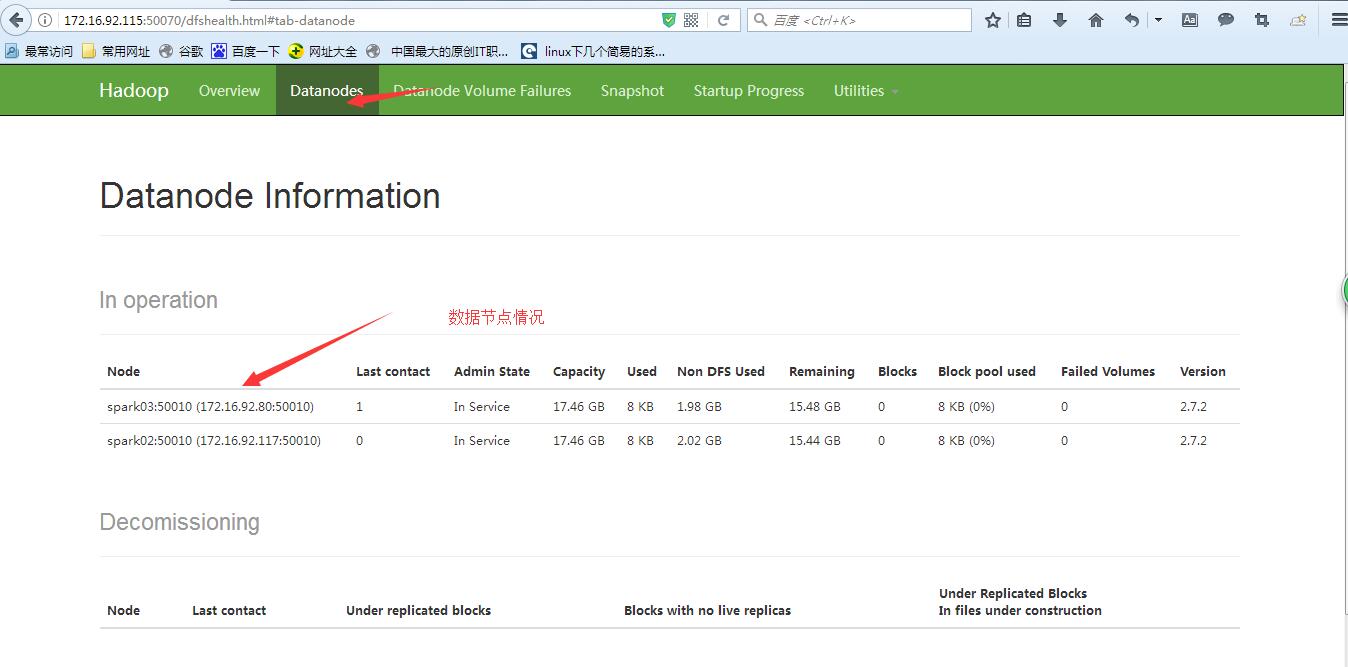Viewport: 1348px width, 667px height.
Task: Expand the Utilities dropdown menu
Action: [x=866, y=90]
